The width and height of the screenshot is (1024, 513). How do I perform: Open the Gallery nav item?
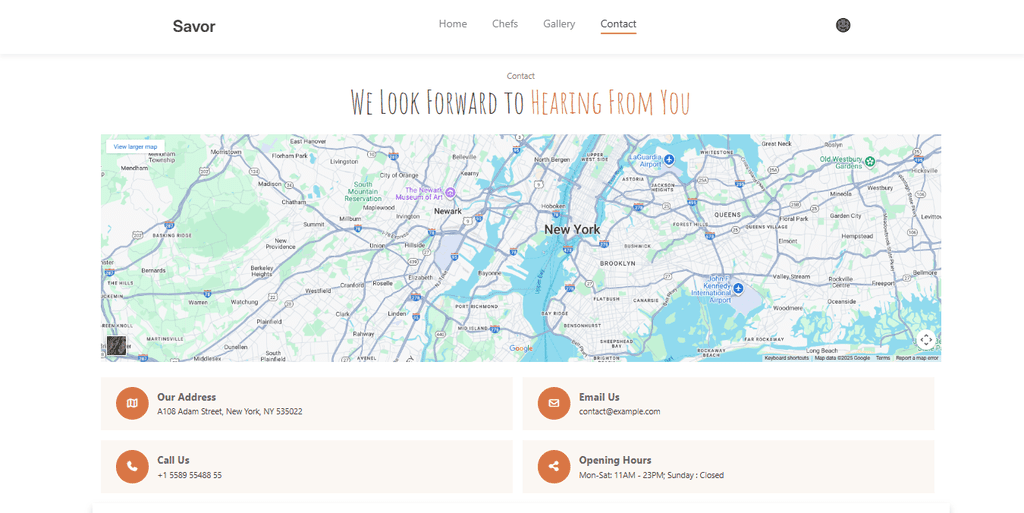[559, 24]
